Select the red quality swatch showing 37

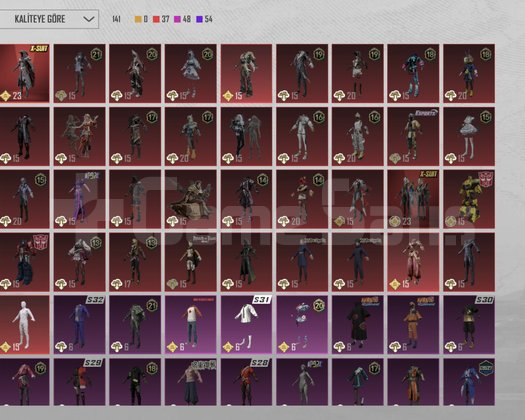point(156,19)
